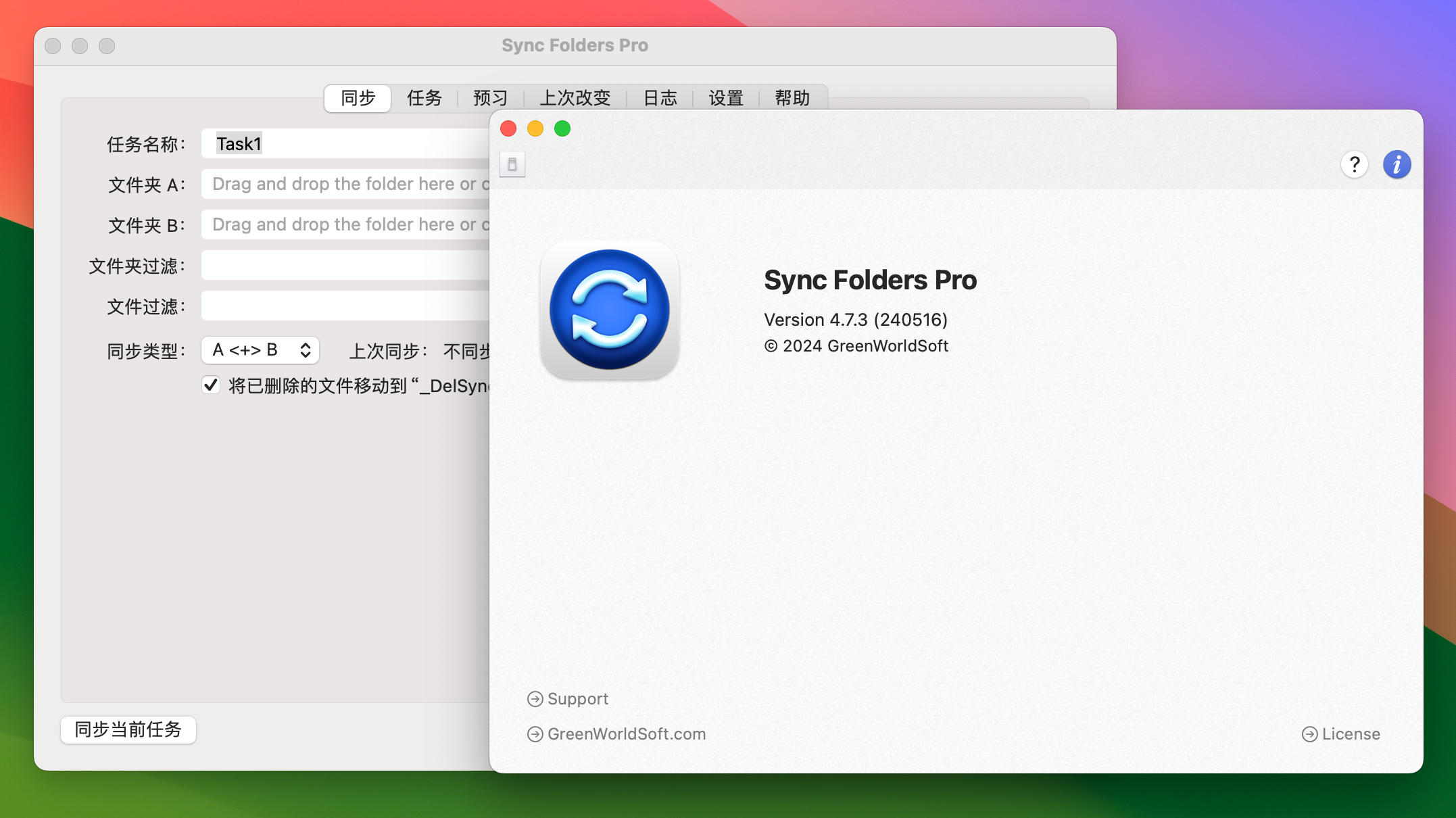Screen dimensions: 1456x818
Task: Toggle the move deleted files to _DelSync checkbox
Action: point(211,385)
